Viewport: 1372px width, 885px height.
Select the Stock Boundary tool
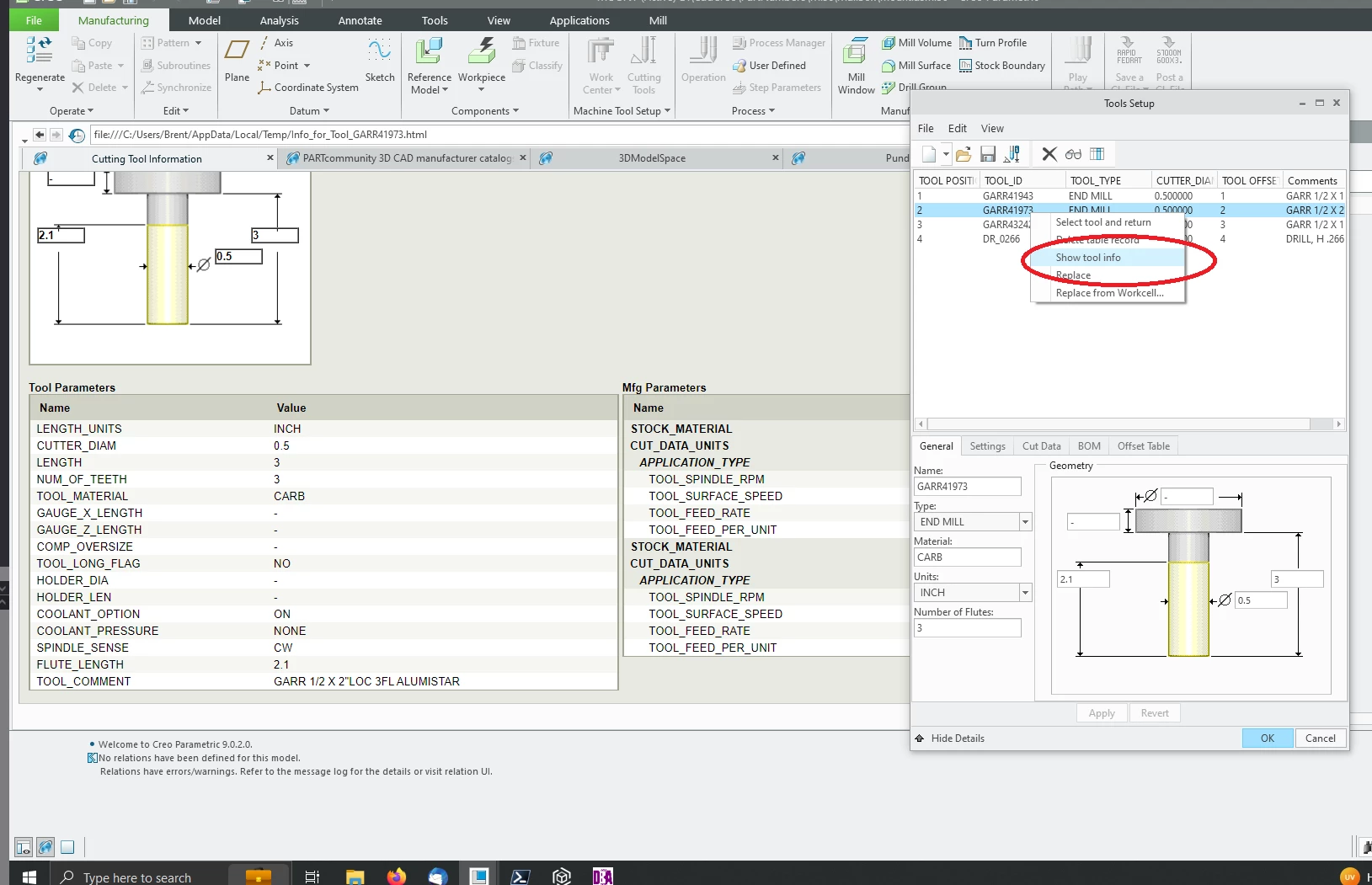coord(1002,66)
